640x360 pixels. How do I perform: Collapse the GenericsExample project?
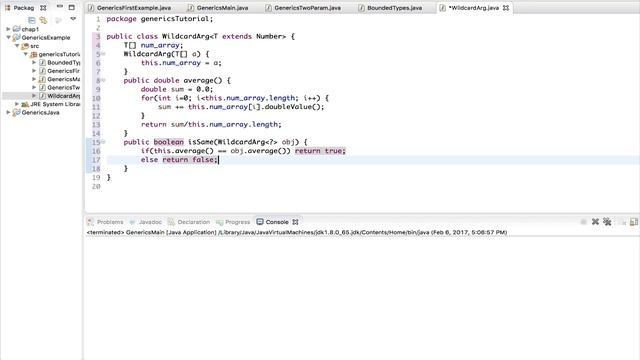8,37
